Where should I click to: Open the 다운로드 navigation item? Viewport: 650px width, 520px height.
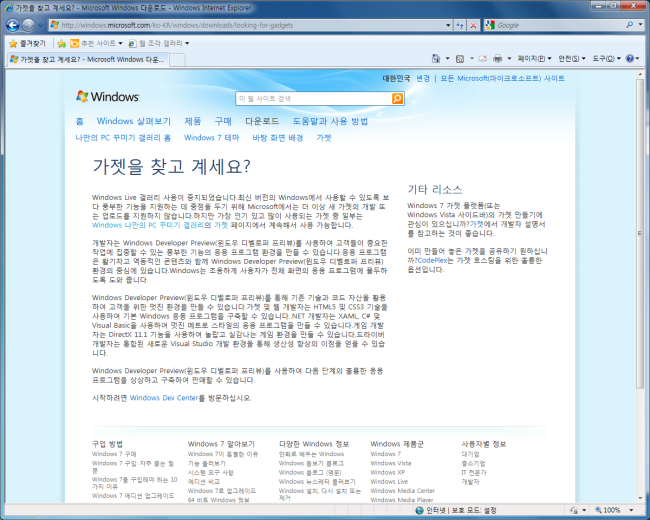point(262,121)
